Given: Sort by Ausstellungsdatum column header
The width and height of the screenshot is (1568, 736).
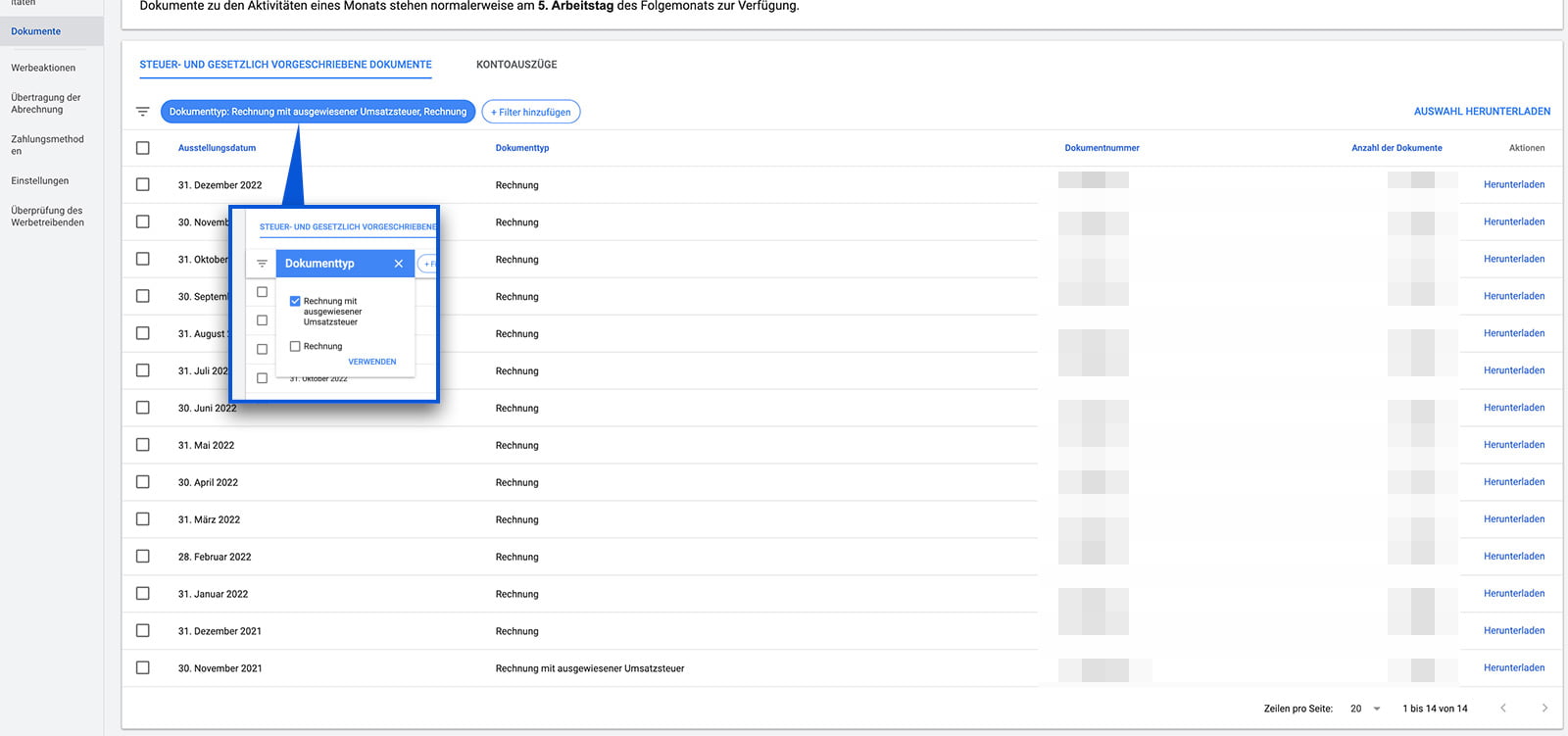Looking at the screenshot, I should (x=217, y=148).
